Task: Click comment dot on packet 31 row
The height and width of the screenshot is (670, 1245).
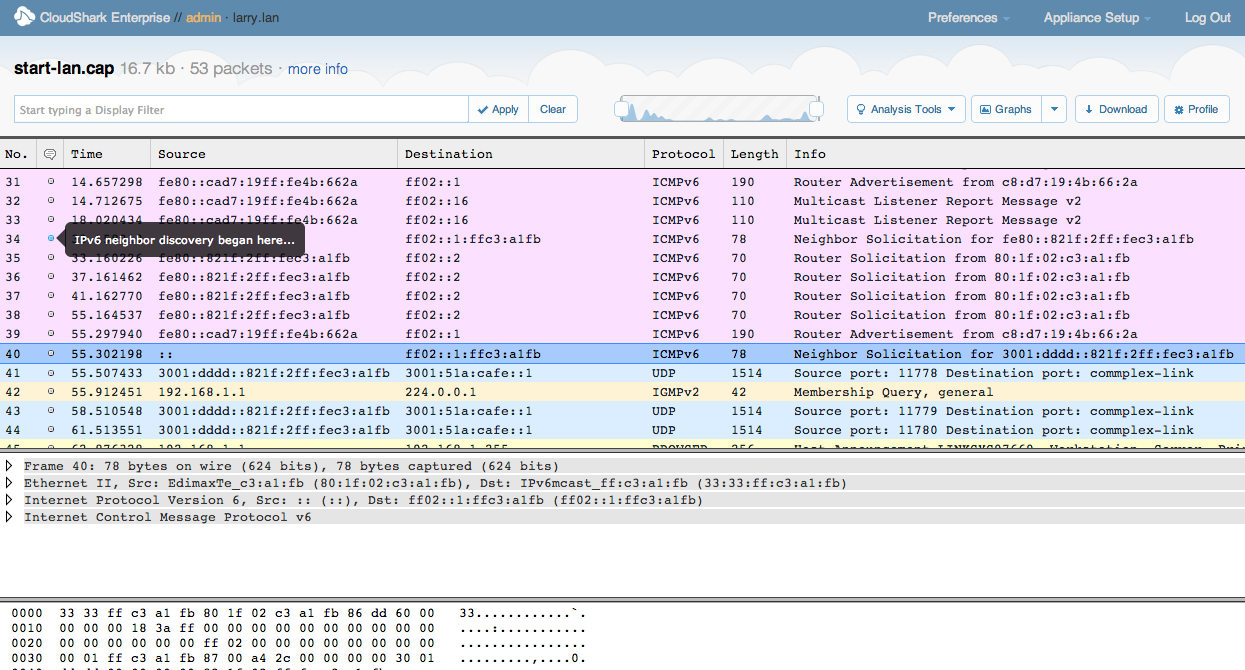Action: click(51, 182)
